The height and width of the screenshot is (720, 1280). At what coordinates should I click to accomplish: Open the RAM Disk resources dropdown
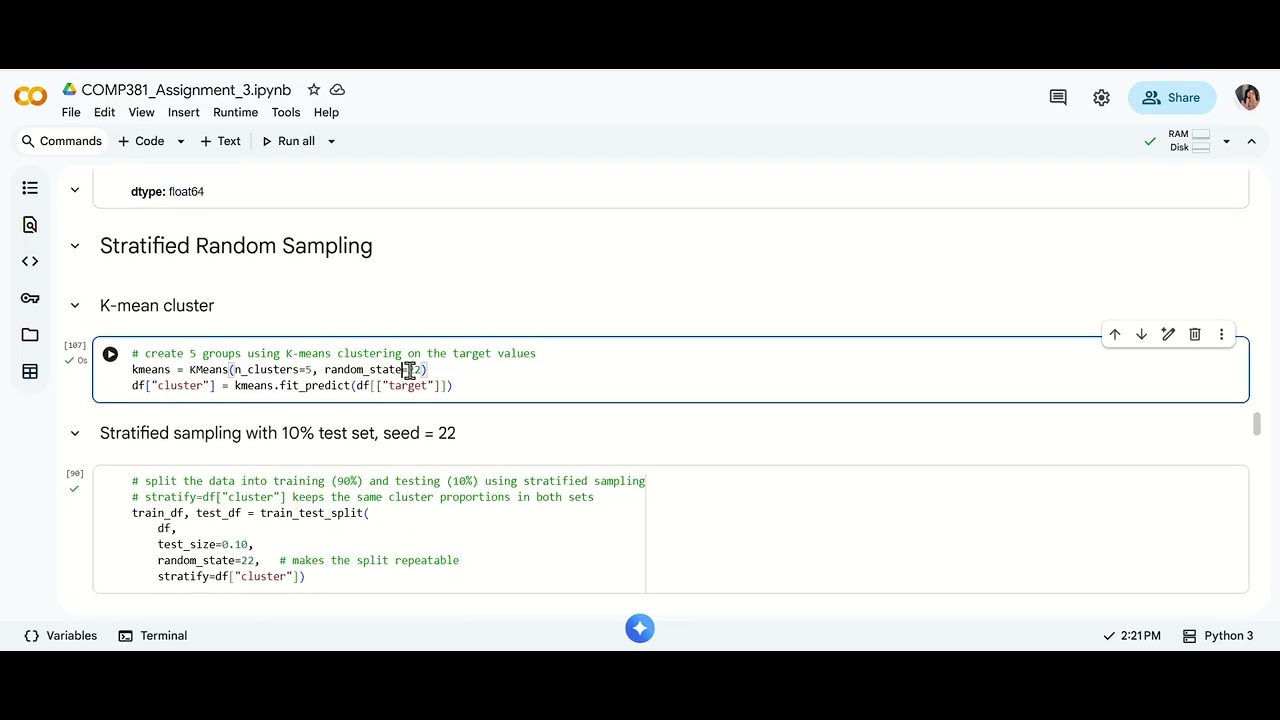click(1227, 141)
